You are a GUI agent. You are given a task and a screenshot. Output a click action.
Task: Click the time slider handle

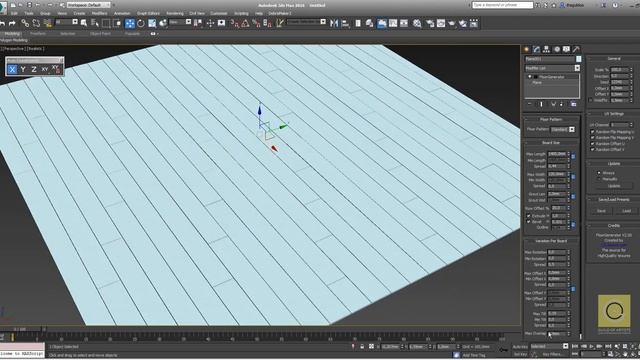tap(20, 329)
